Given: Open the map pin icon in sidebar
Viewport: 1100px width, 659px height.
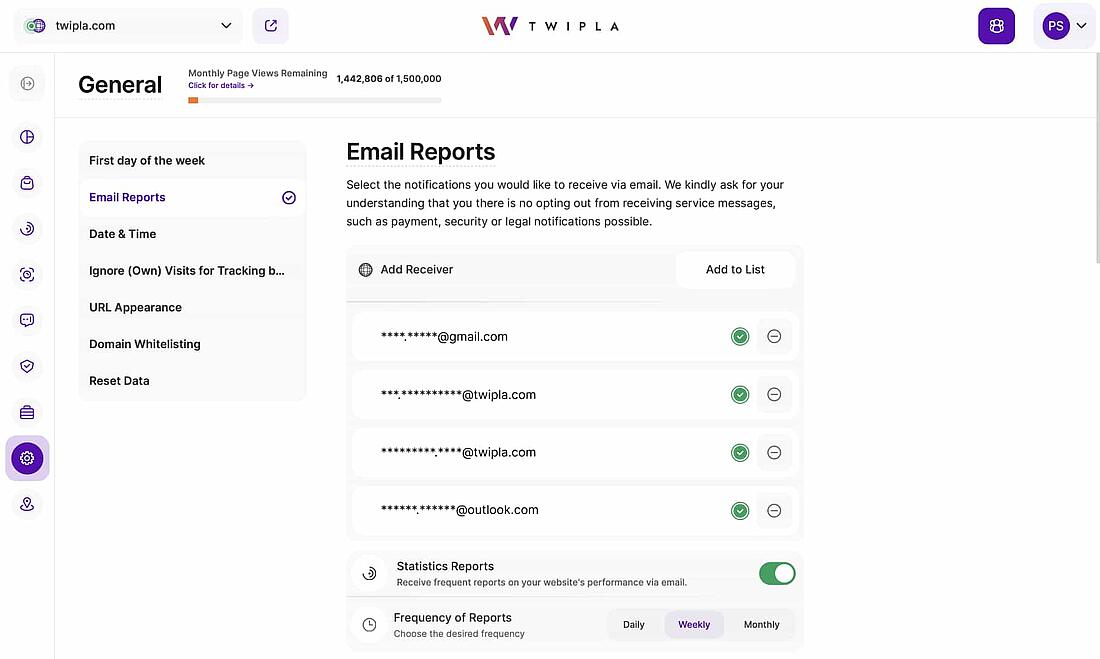Looking at the screenshot, I should pos(27,504).
